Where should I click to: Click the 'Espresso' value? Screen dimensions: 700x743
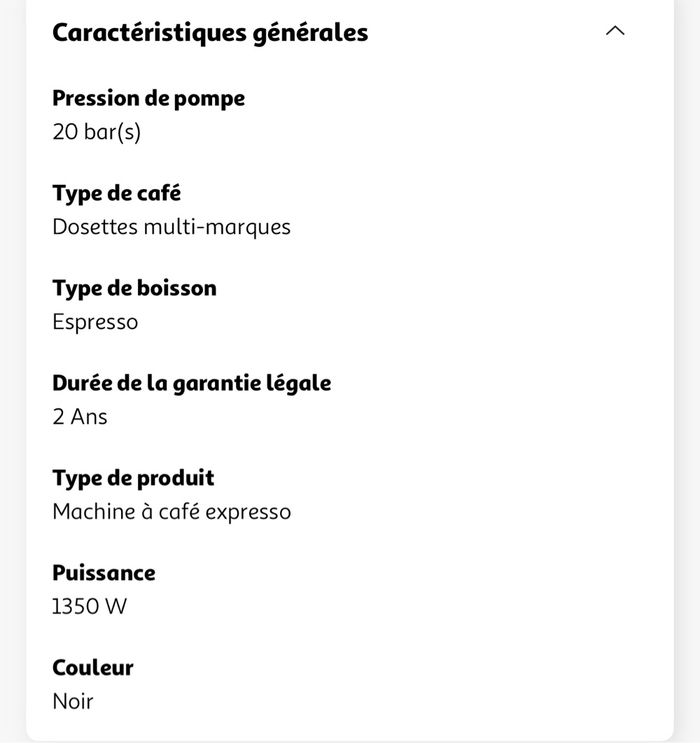pos(95,321)
